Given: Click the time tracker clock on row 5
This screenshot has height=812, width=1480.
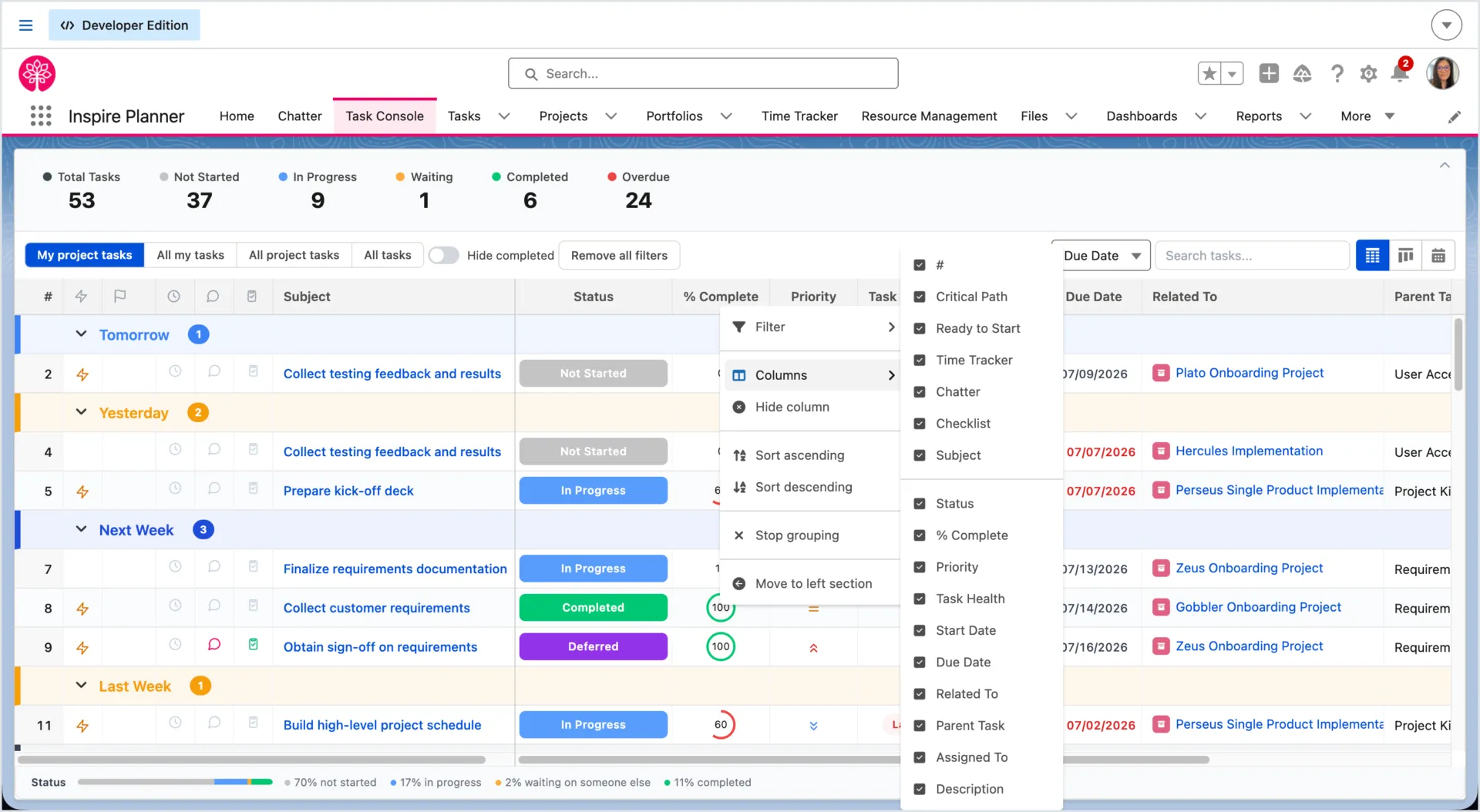Looking at the screenshot, I should tap(175, 488).
